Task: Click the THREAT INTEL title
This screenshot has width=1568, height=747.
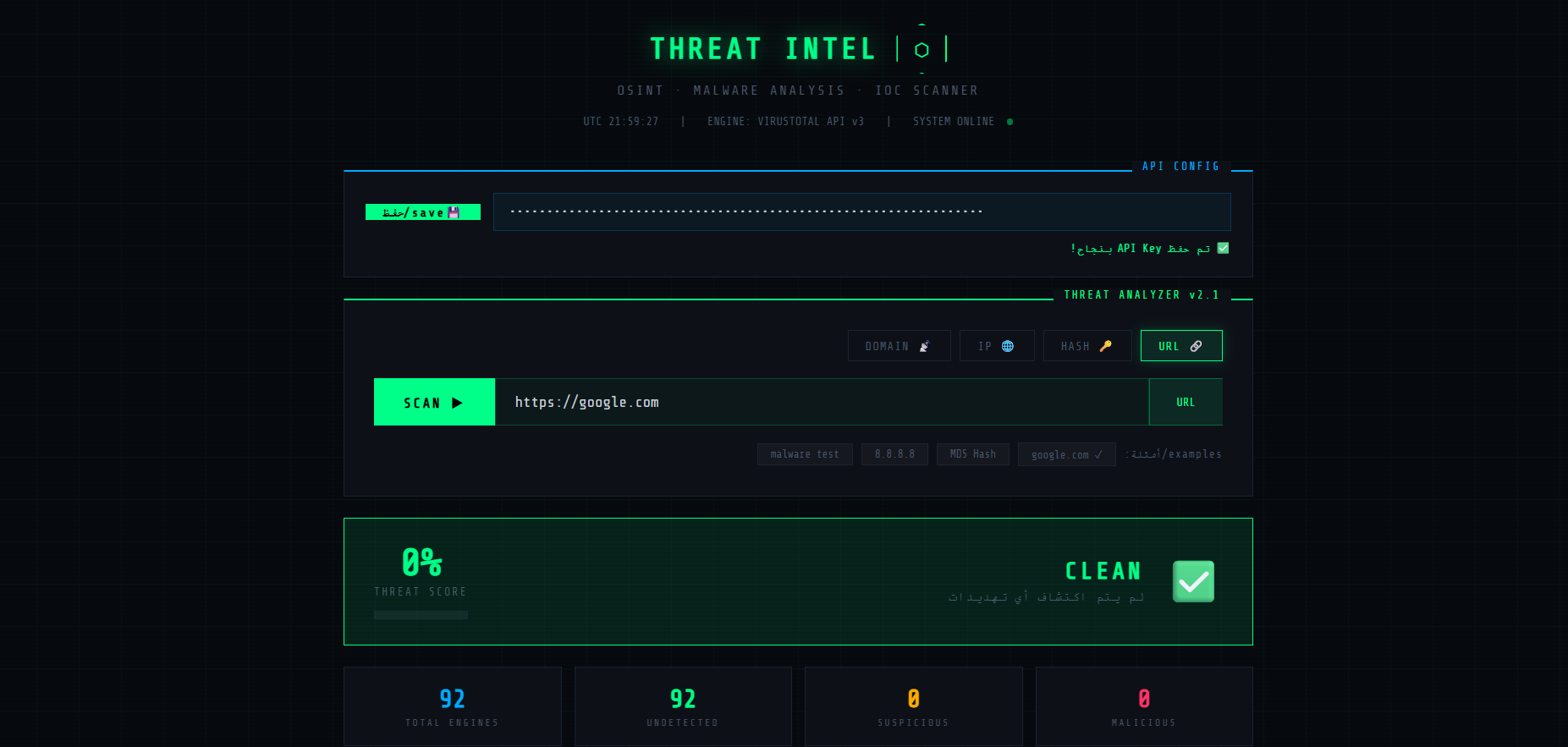Action: [x=762, y=49]
